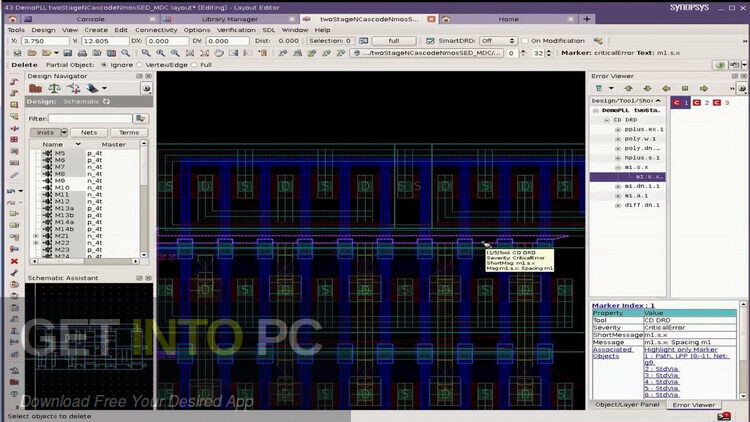Click the Terms button

129,133
